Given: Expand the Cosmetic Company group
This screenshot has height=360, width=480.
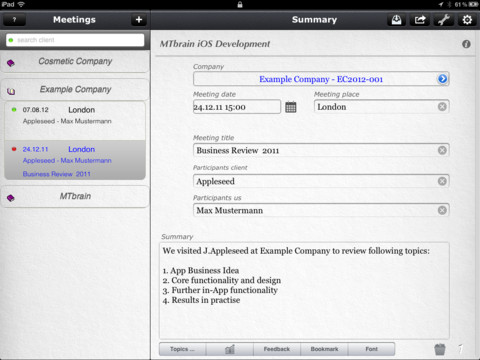Looking at the screenshot, I should (x=75, y=61).
